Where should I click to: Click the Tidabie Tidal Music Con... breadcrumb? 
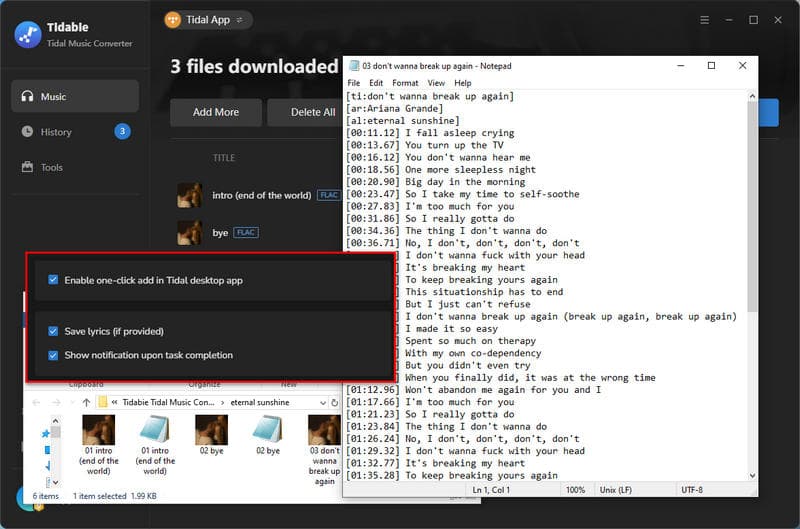pos(168,402)
